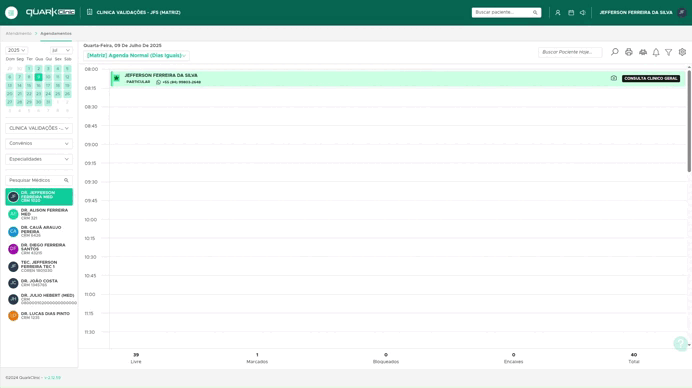The width and height of the screenshot is (692, 388).
Task: Open agenda settings gear icon
Action: coord(682,52)
